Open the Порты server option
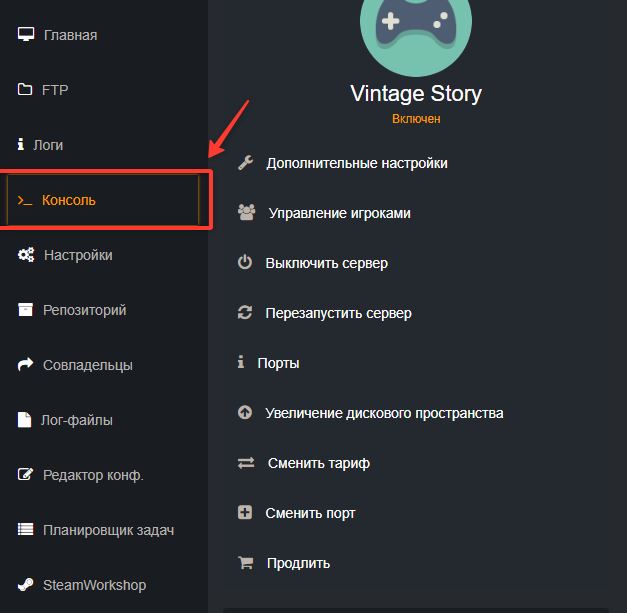The width and height of the screenshot is (627, 613). point(278,363)
